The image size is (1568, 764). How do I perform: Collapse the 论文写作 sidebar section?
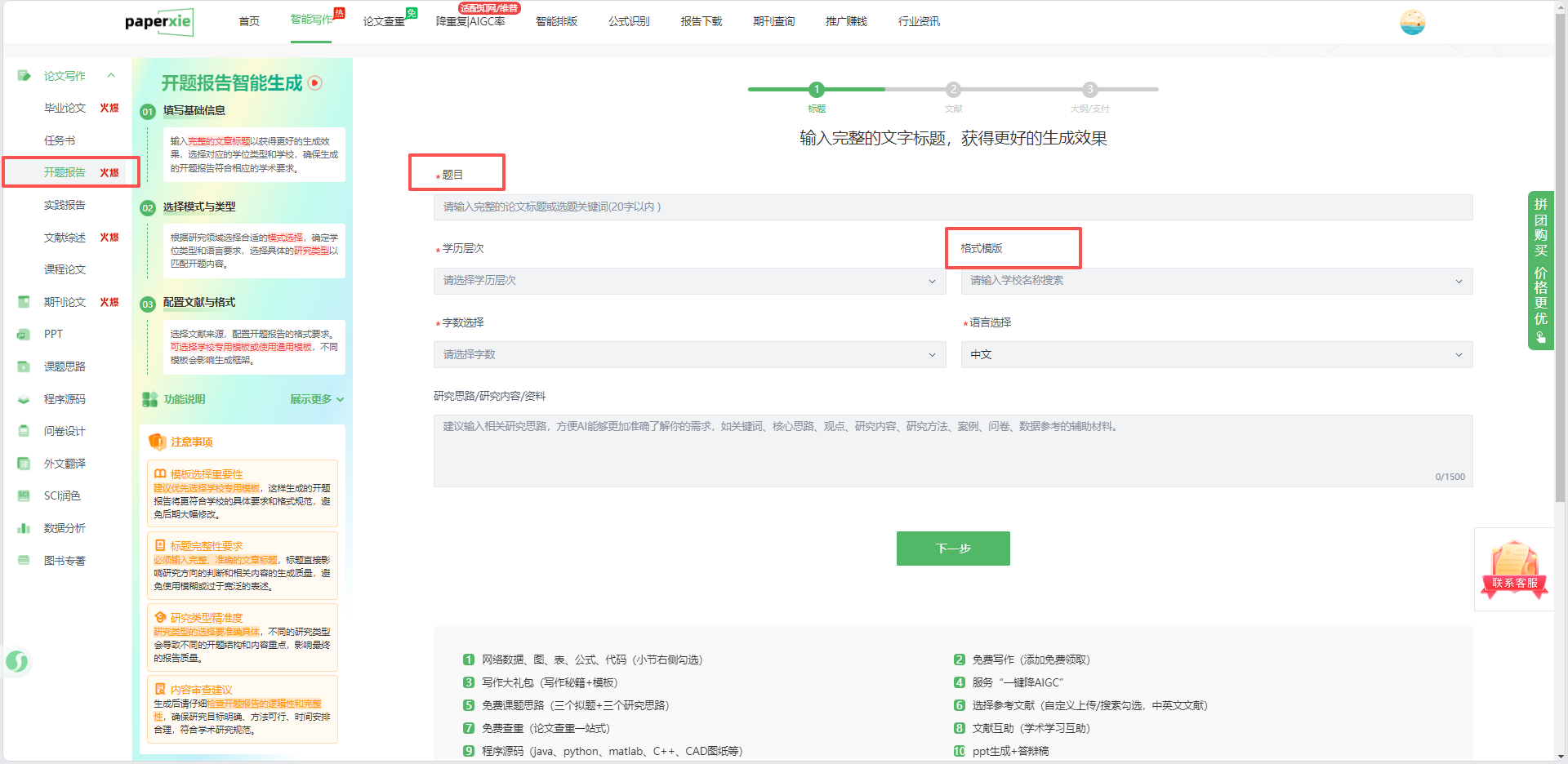111,76
